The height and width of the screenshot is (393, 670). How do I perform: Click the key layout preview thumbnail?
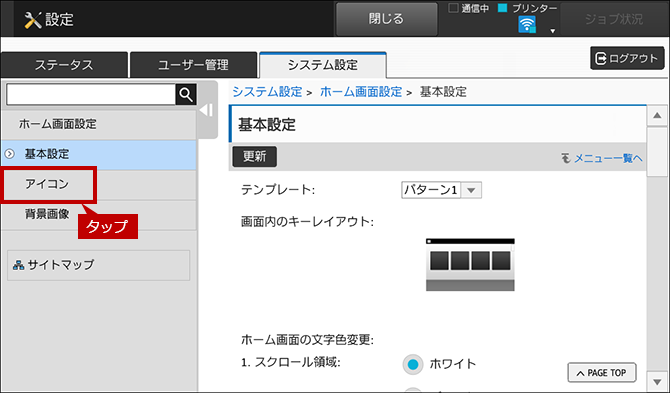(x=470, y=265)
